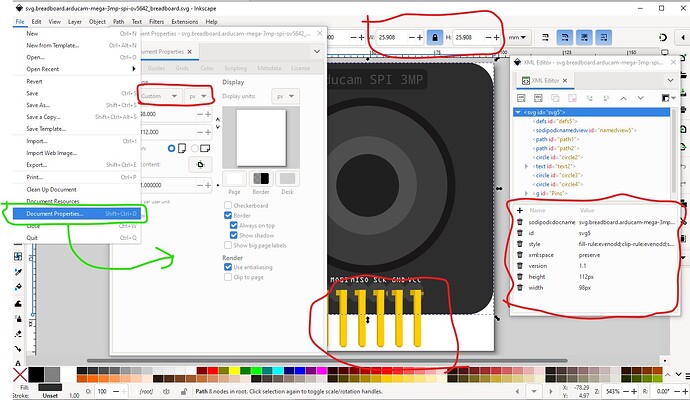Enable the Clip to page checkbox
Screen dimensions: 690x400
point(228,276)
